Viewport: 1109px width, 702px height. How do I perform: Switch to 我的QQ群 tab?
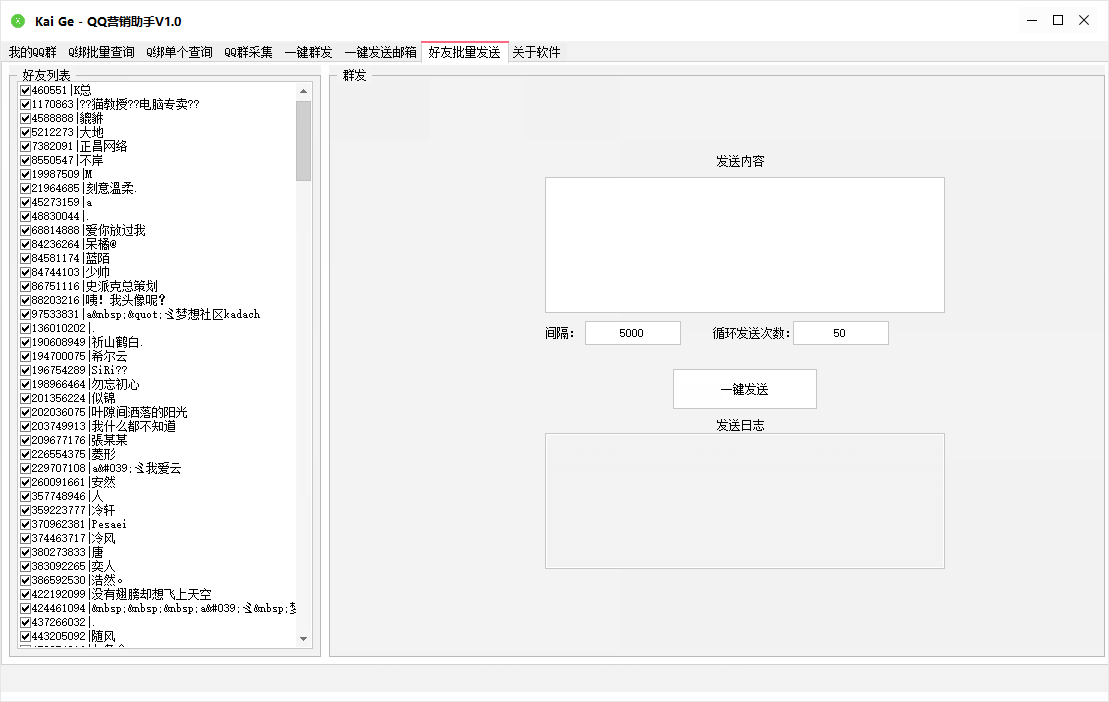click(x=33, y=53)
